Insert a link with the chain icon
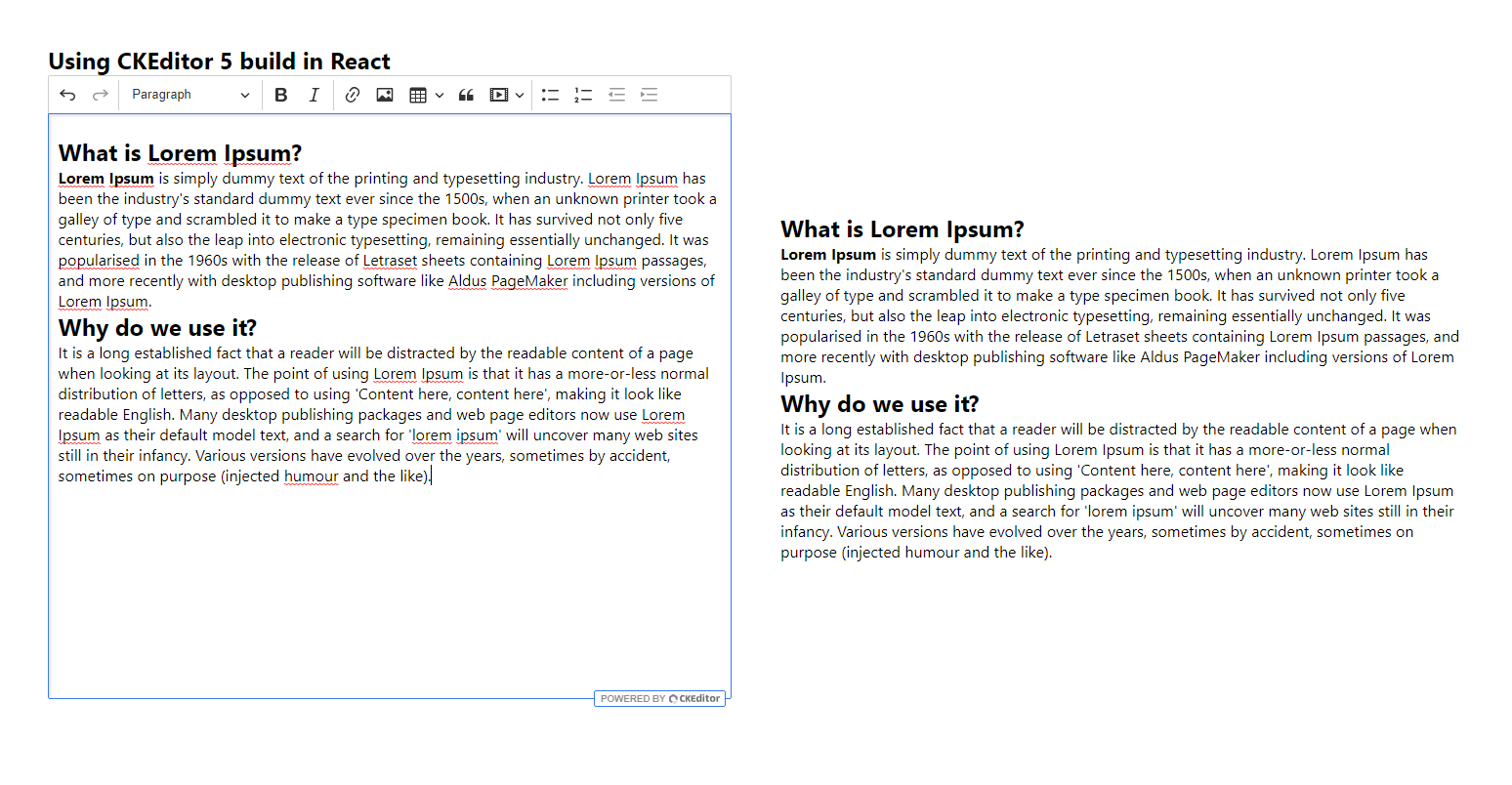Viewport: 1512px width, 785px height. click(x=353, y=95)
